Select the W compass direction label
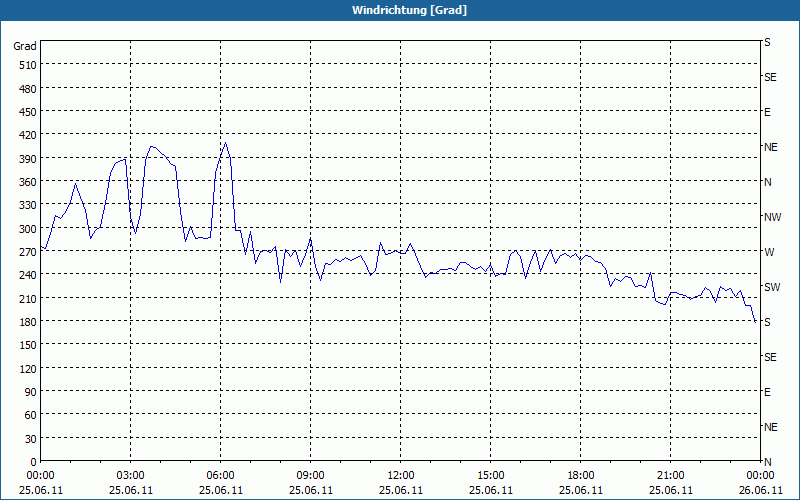This screenshot has height=500, width=800. 768,252
